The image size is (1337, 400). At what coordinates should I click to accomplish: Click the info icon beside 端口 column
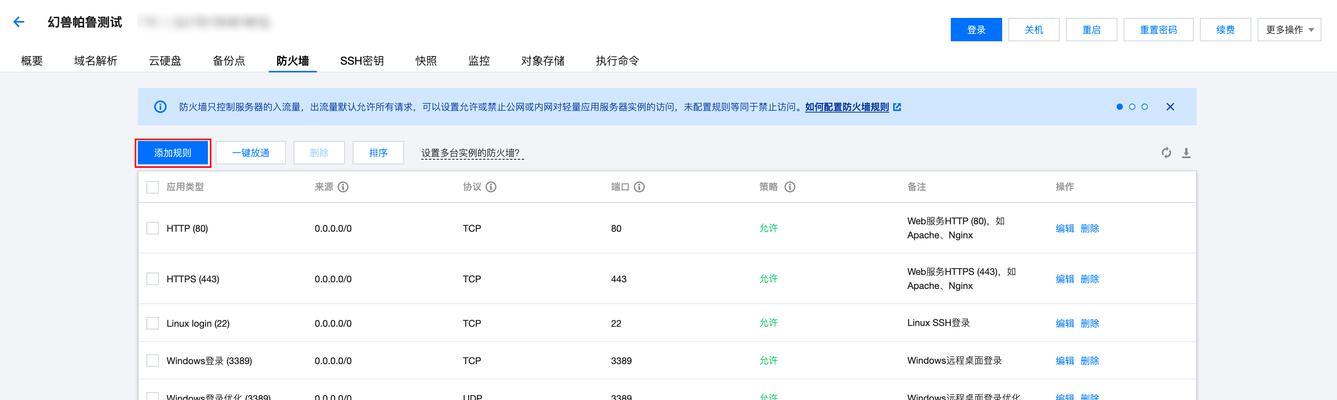(x=639, y=187)
